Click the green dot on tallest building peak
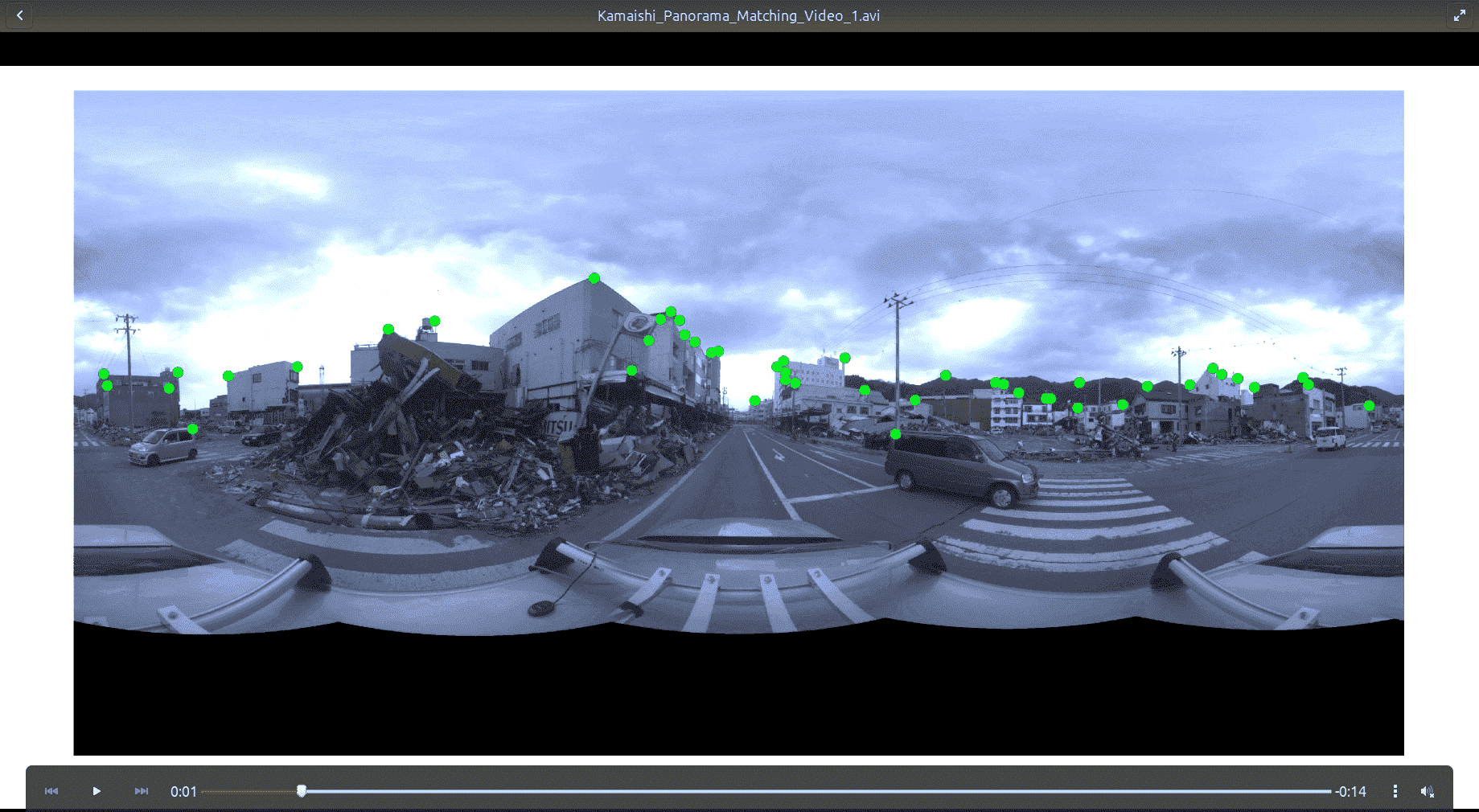Image resolution: width=1479 pixels, height=812 pixels. click(x=594, y=278)
